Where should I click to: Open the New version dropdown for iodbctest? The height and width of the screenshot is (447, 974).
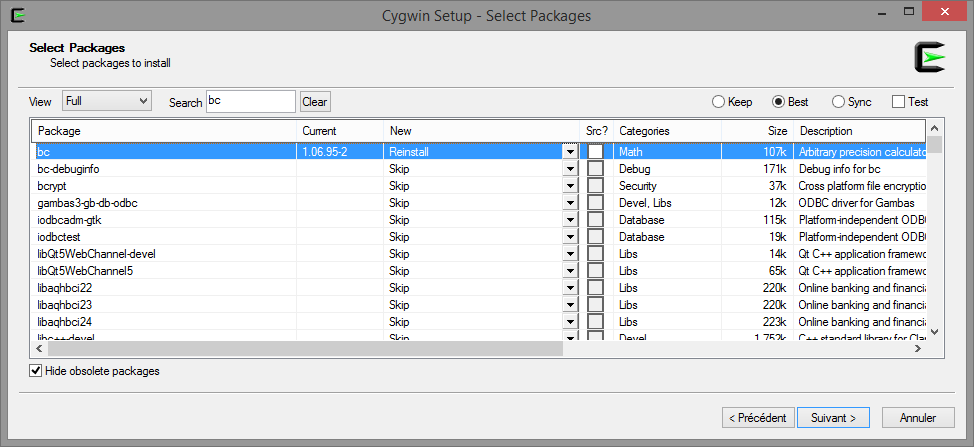(570, 237)
